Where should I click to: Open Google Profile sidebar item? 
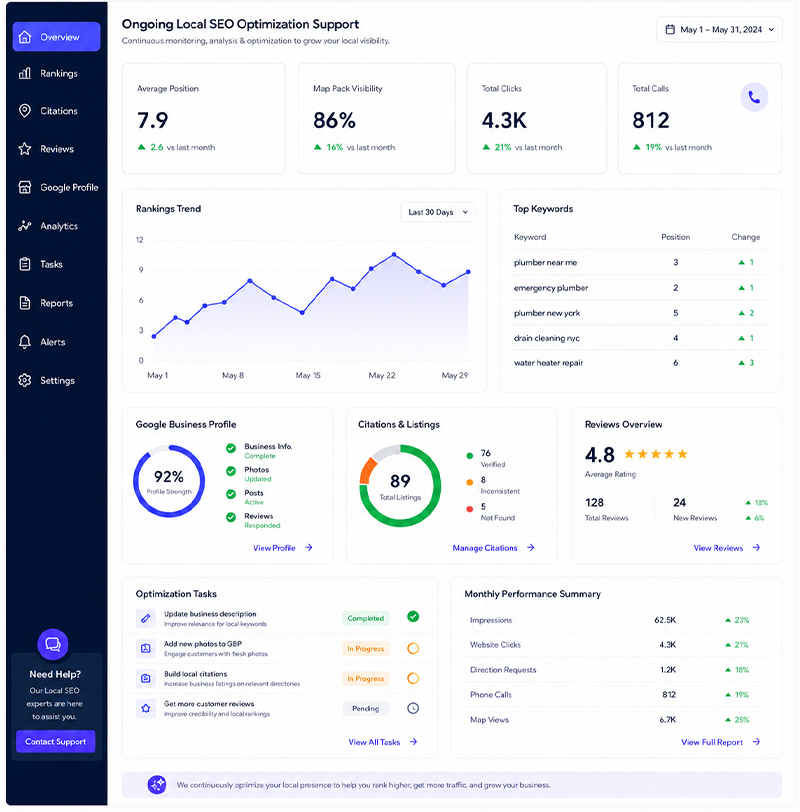click(58, 187)
